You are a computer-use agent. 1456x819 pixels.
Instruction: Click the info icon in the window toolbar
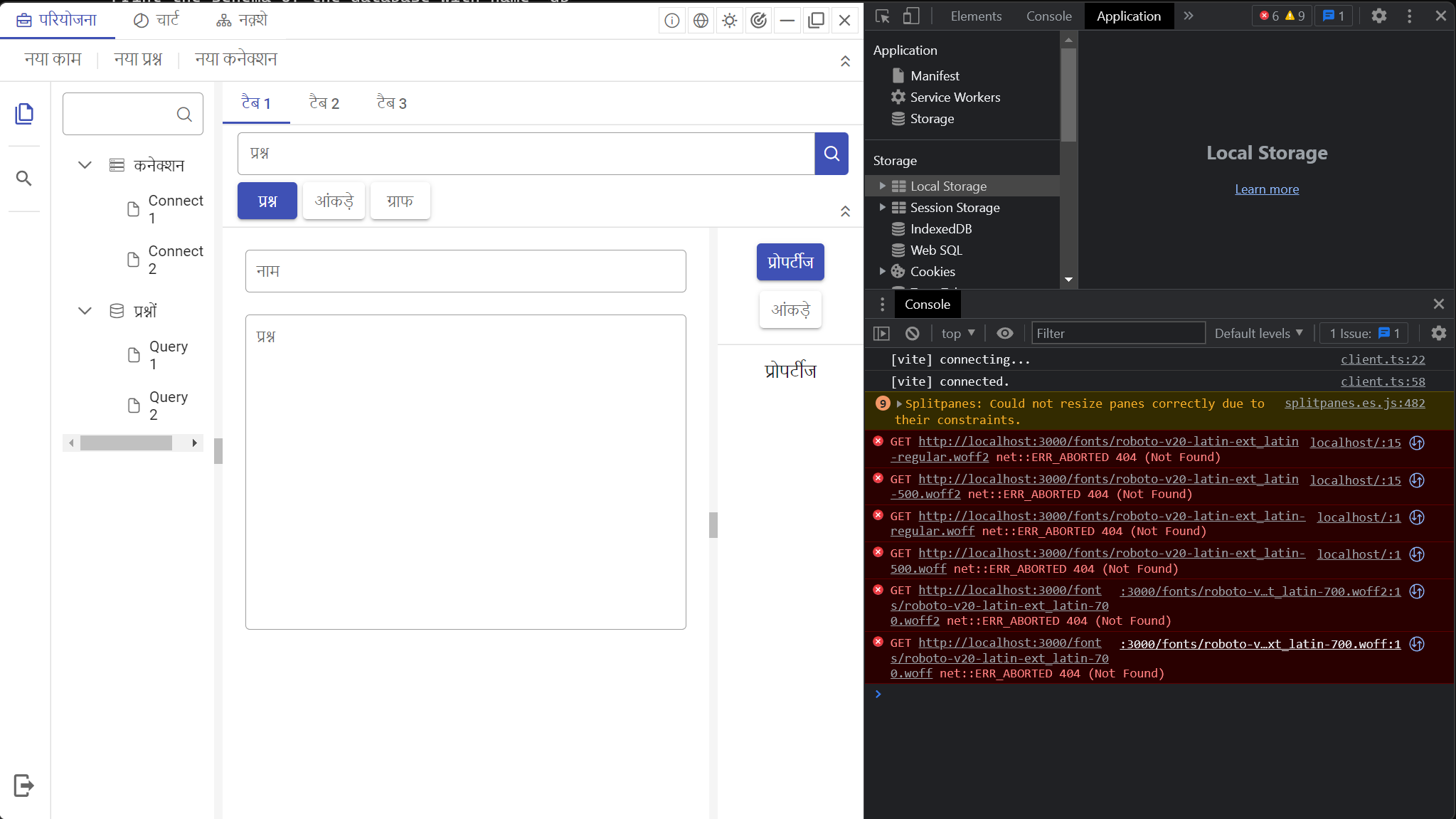671,20
